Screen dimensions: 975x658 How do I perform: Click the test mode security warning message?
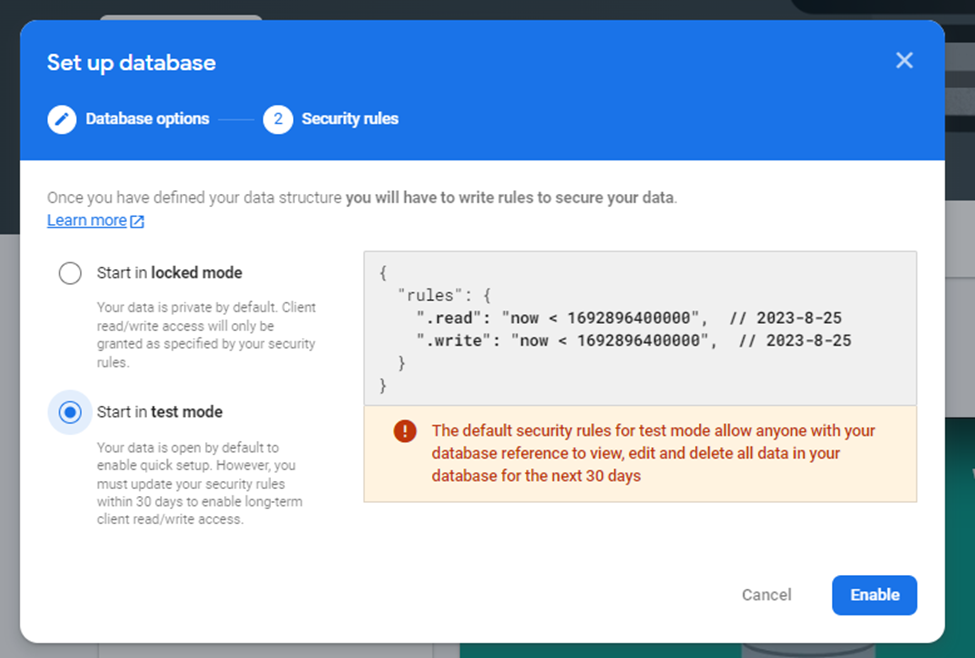(653, 453)
